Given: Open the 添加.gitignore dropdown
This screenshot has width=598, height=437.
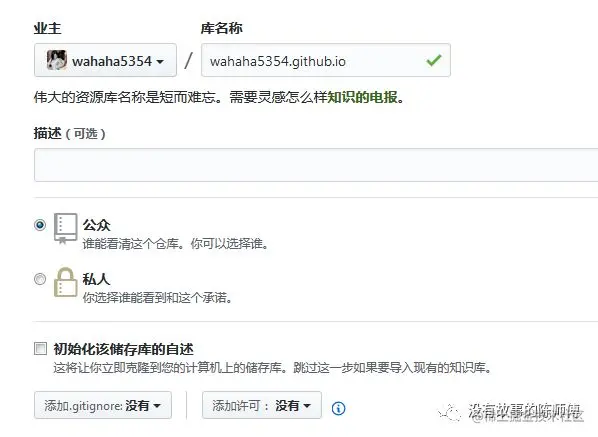Looking at the screenshot, I should [103, 405].
